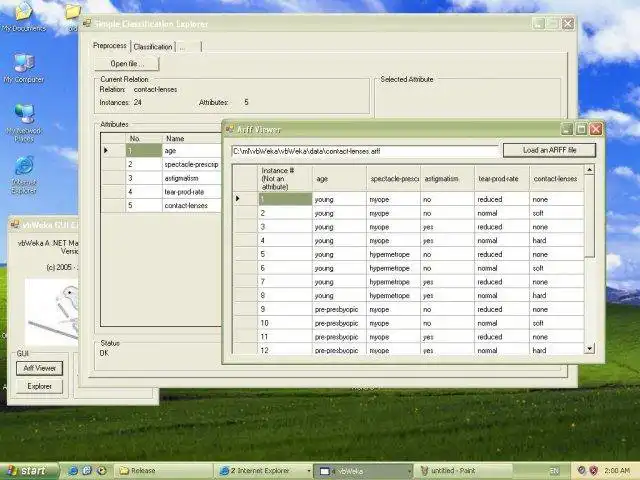Image resolution: width=640 pixels, height=480 pixels.
Task: Maximize the Arff Viewer window
Action: (581, 129)
